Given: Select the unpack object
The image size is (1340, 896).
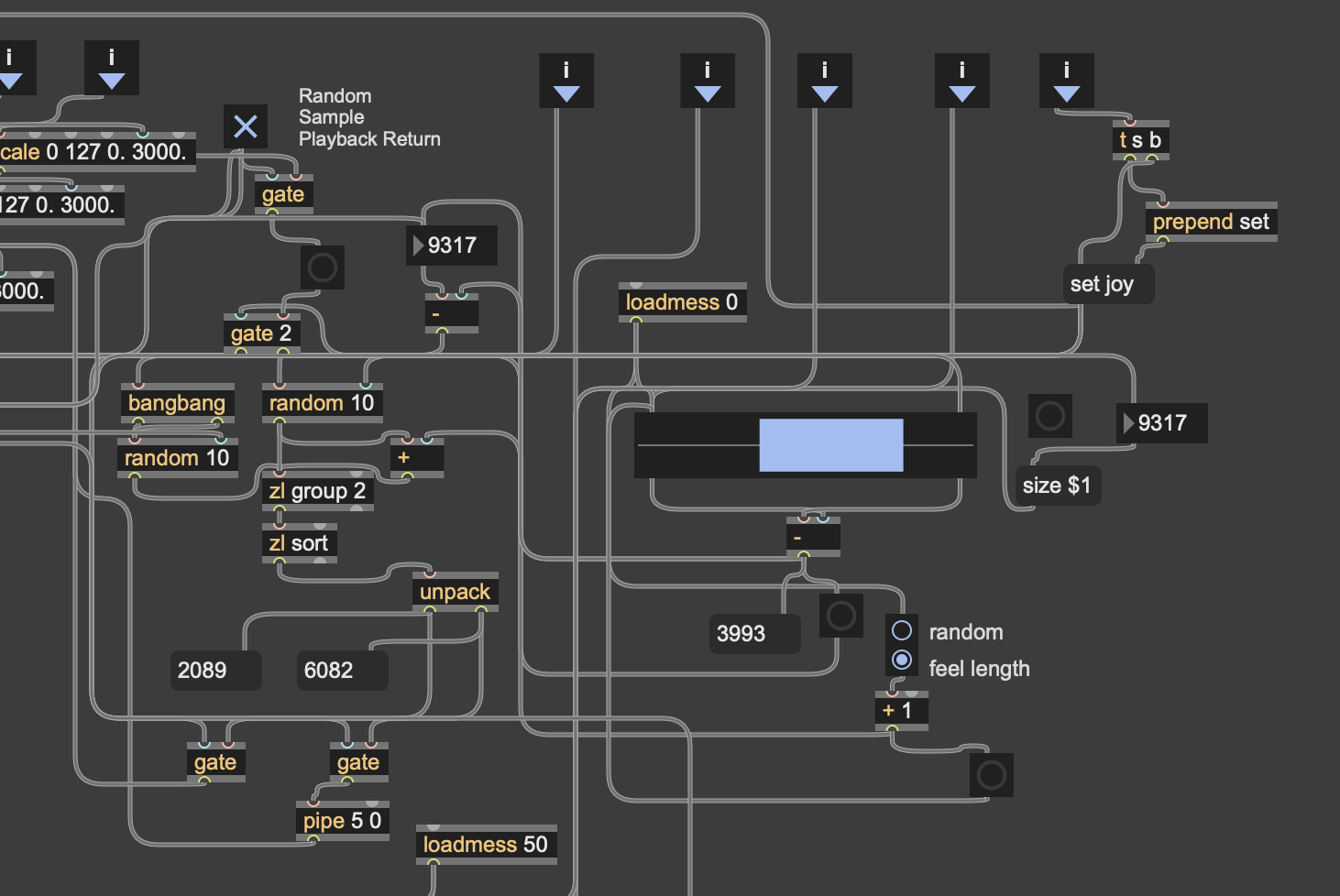Looking at the screenshot, I should (456, 592).
